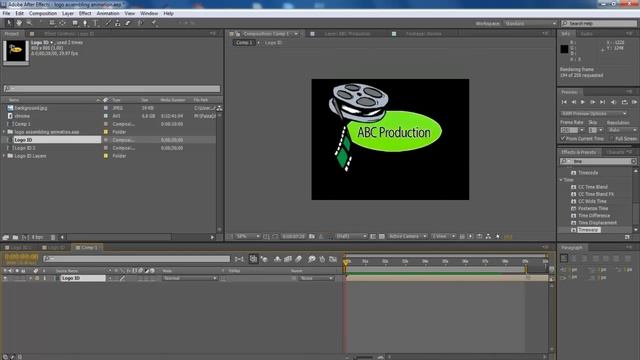Switch to the Audio panel tab
Viewport: 640px width, 360px height.
click(x=587, y=34)
